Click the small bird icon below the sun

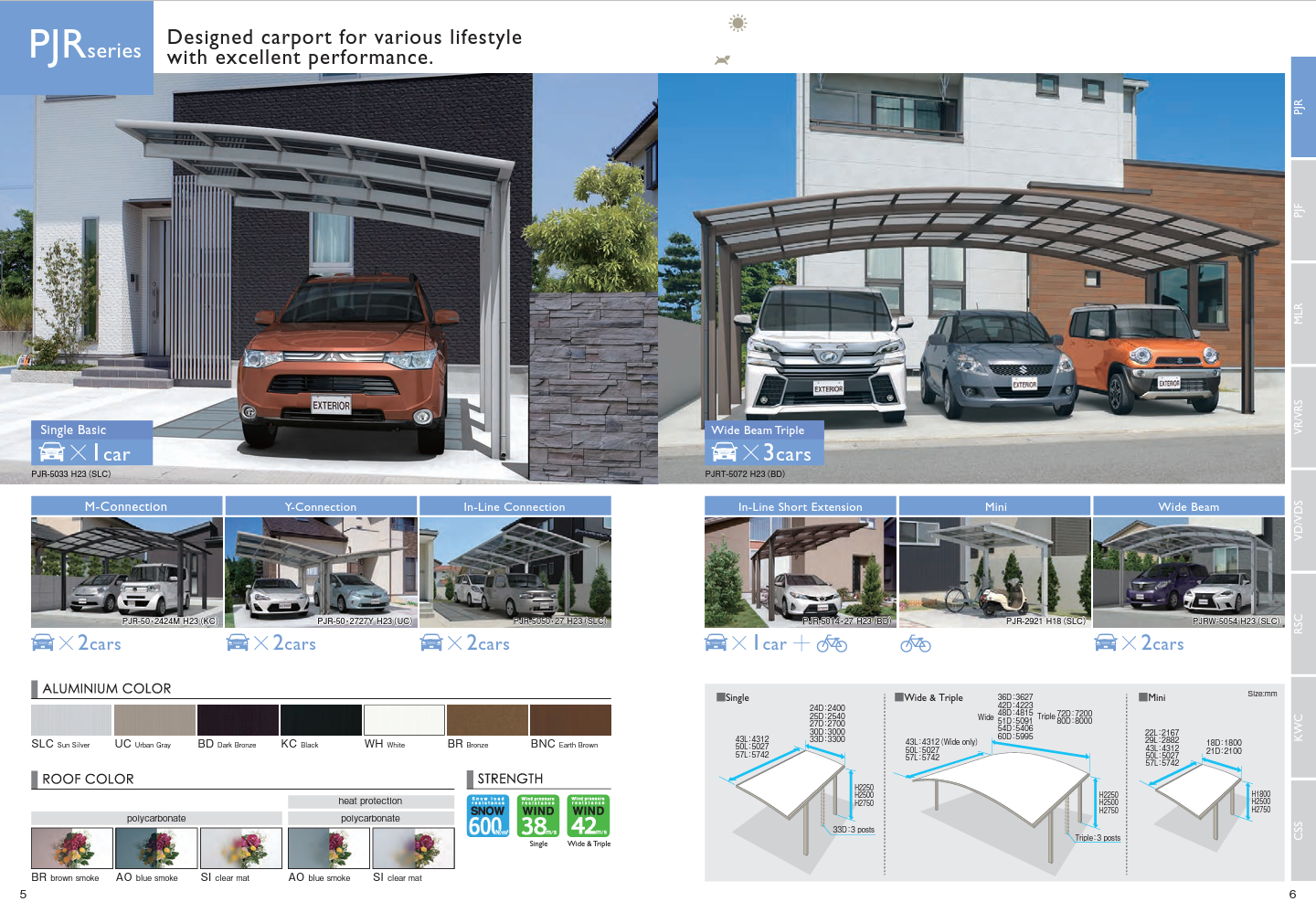coord(722,60)
